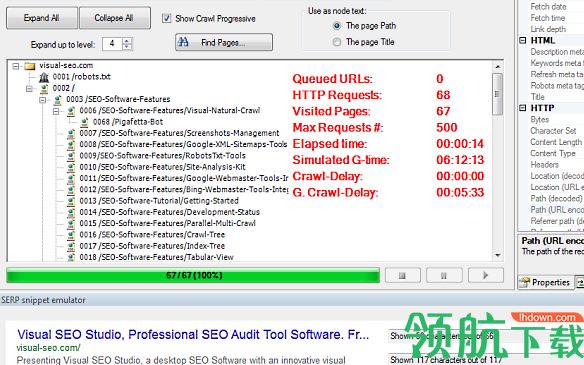
Task: Select 0068 /Pigafetta-Bot tree row
Action: pos(128,122)
